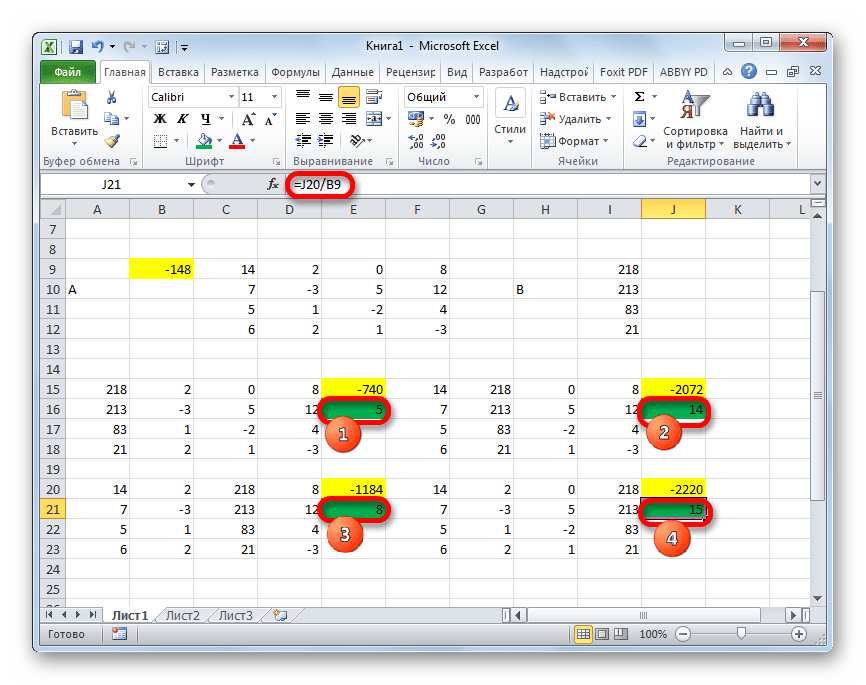
Task: Toggle align text right
Action: pos(348,119)
